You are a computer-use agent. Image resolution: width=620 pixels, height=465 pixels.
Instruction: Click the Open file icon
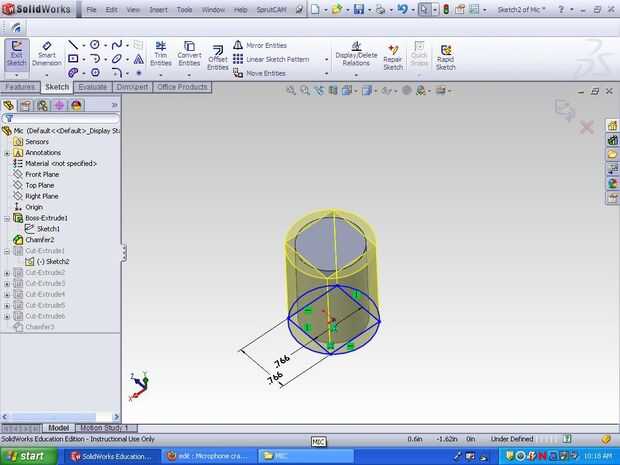pos(337,9)
